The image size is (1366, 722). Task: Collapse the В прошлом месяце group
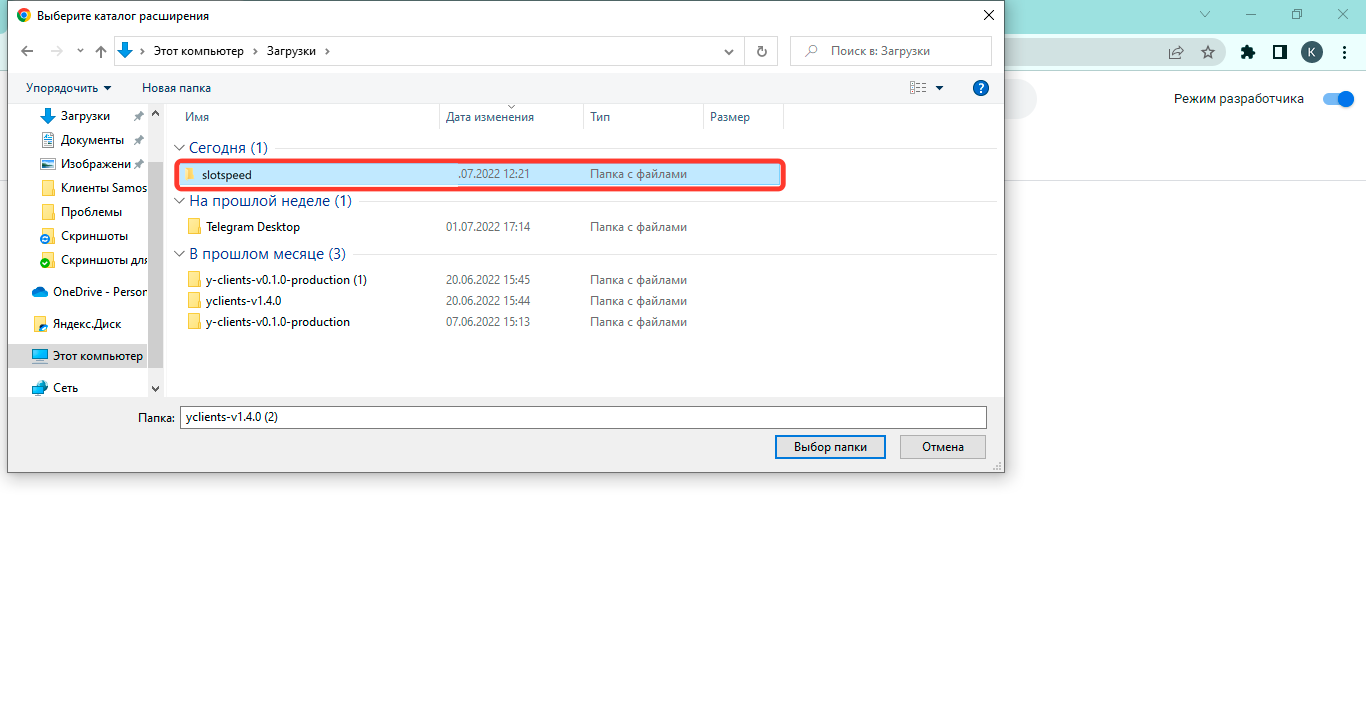pos(180,254)
